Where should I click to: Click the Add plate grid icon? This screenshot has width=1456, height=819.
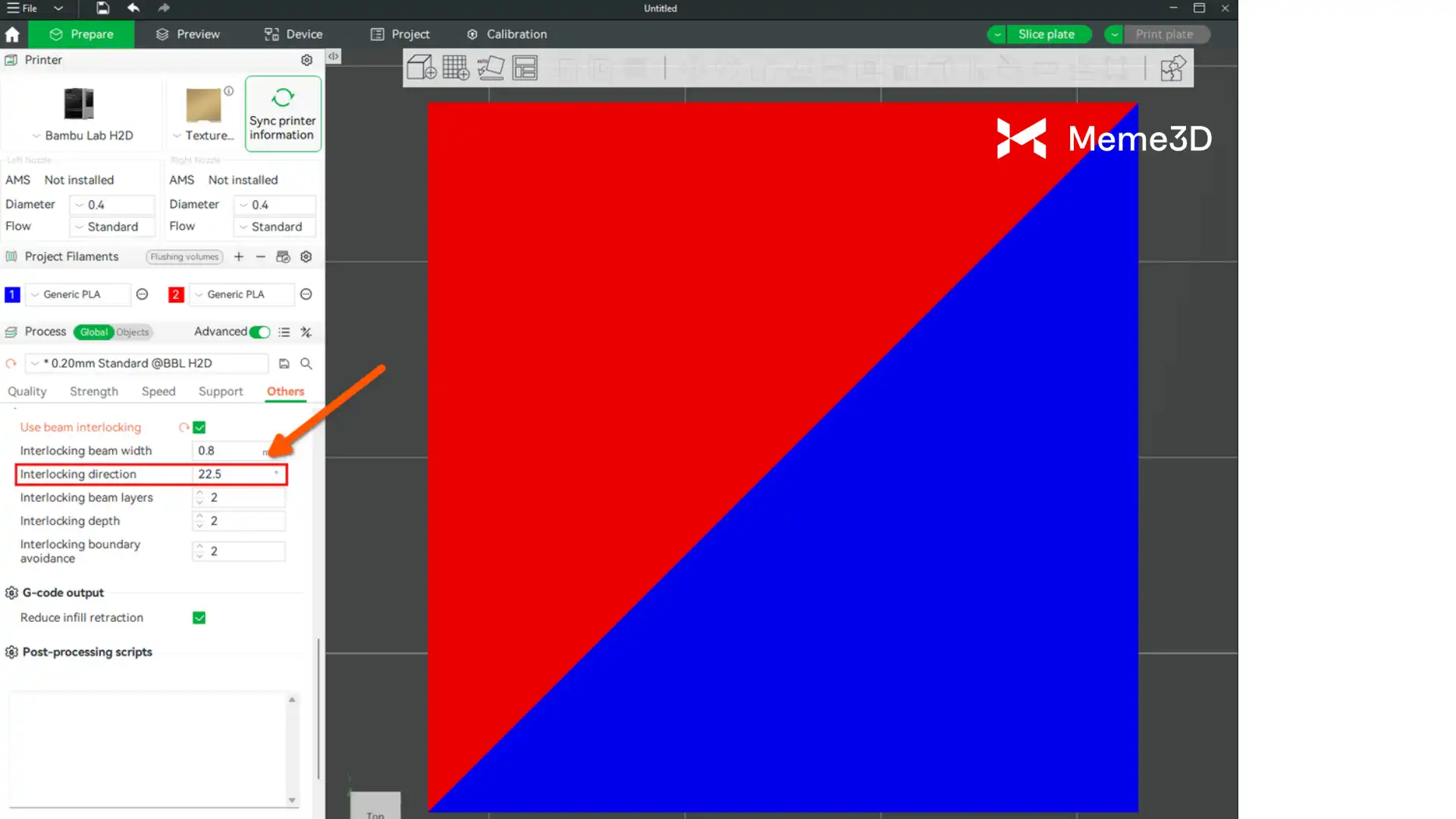[456, 68]
